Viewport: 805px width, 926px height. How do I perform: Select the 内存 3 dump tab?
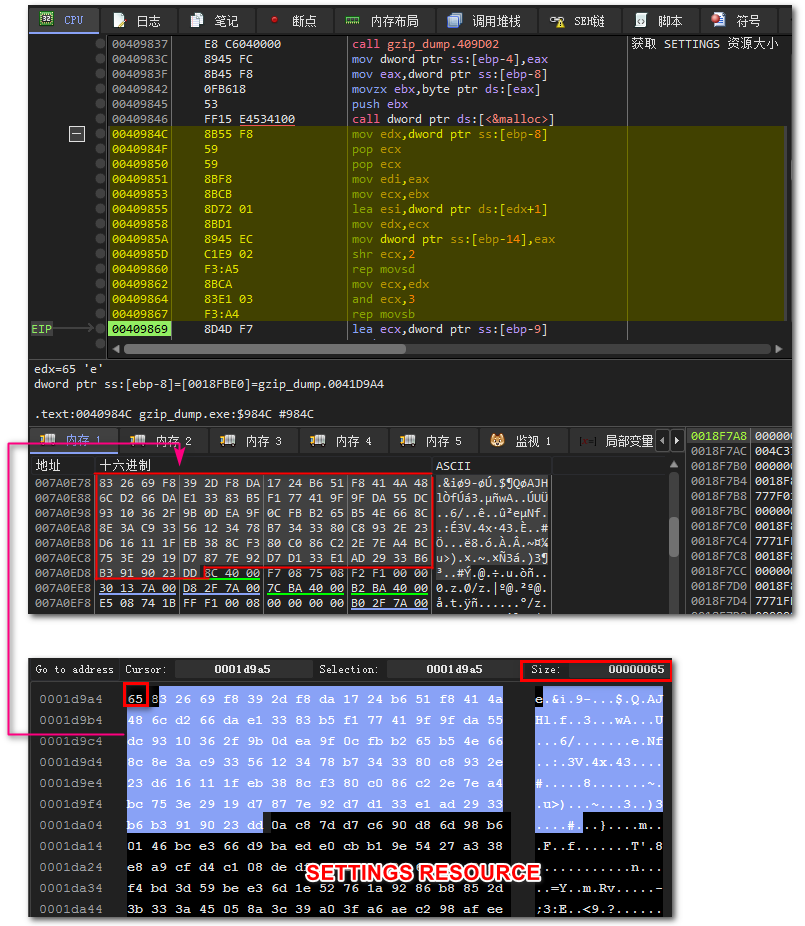click(x=251, y=441)
